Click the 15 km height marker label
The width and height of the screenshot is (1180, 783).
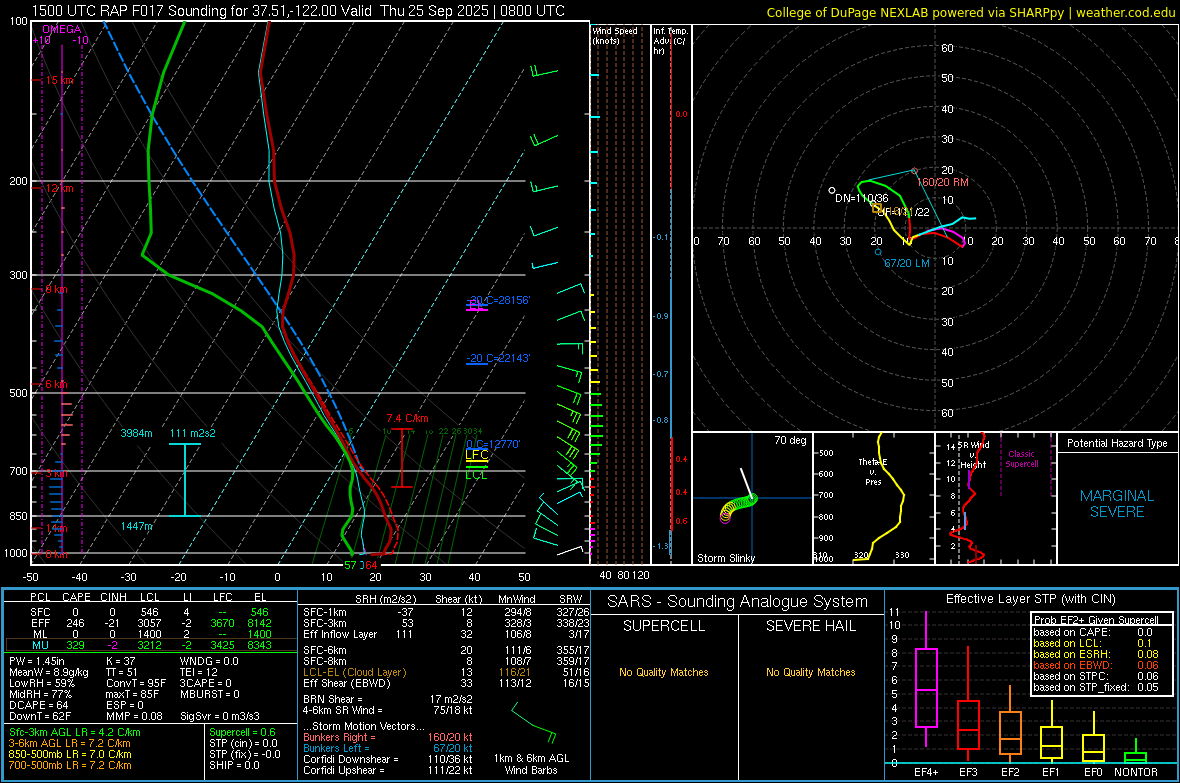tap(59, 80)
